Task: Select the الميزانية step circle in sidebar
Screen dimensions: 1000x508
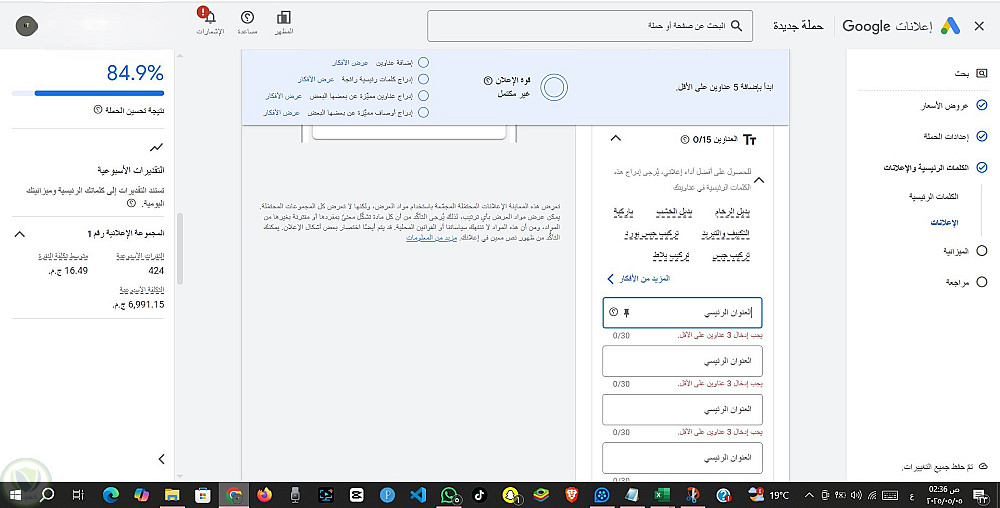Action: click(x=982, y=251)
